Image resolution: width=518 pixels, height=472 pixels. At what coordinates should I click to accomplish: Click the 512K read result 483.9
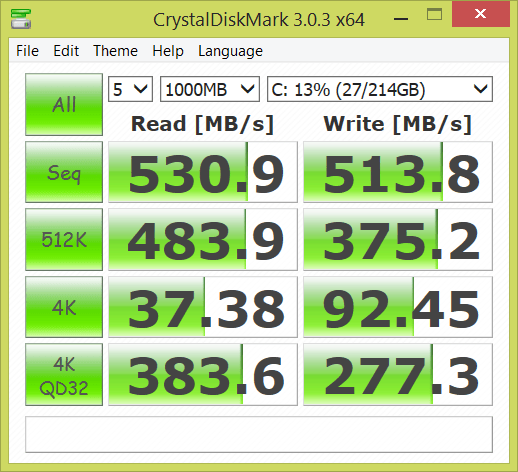point(203,239)
